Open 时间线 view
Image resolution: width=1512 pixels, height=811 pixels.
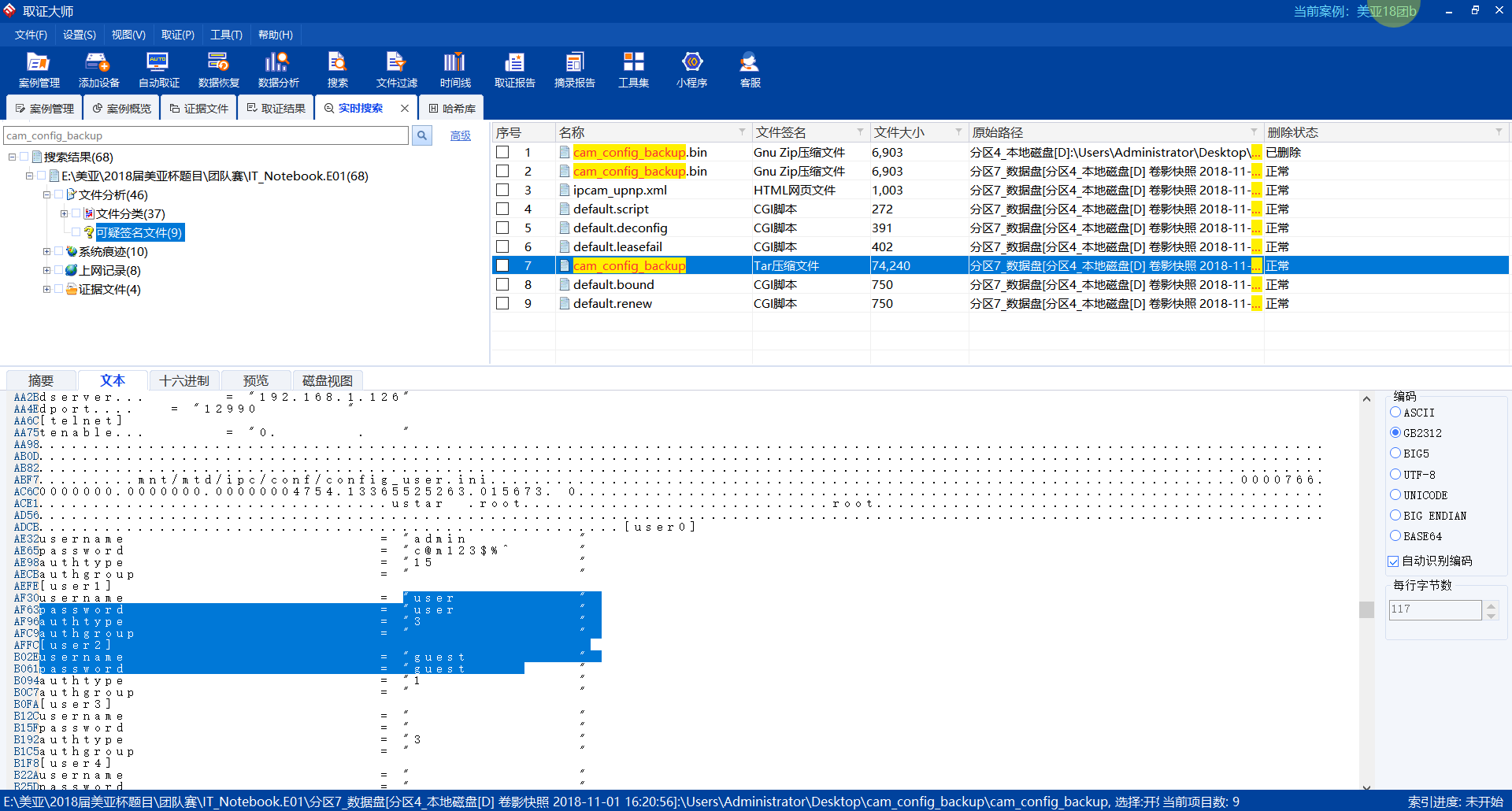point(455,70)
